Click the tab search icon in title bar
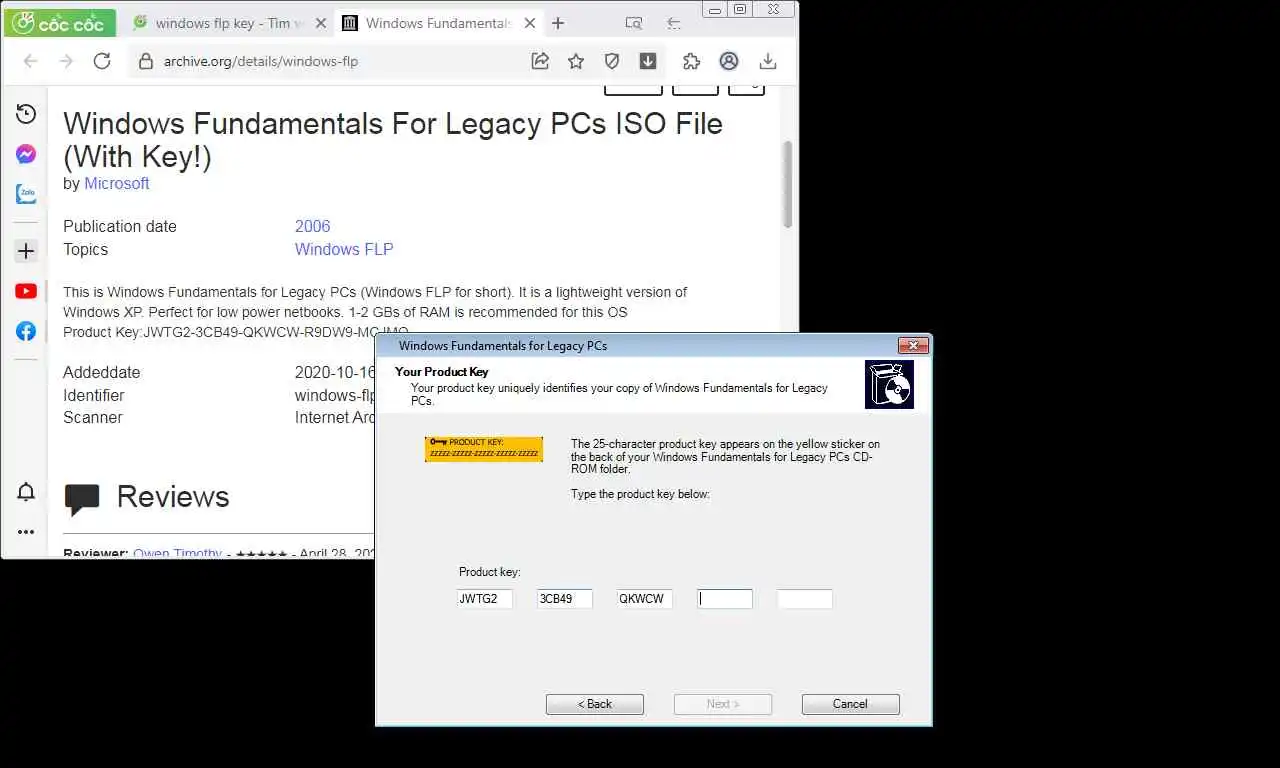 coord(634,23)
